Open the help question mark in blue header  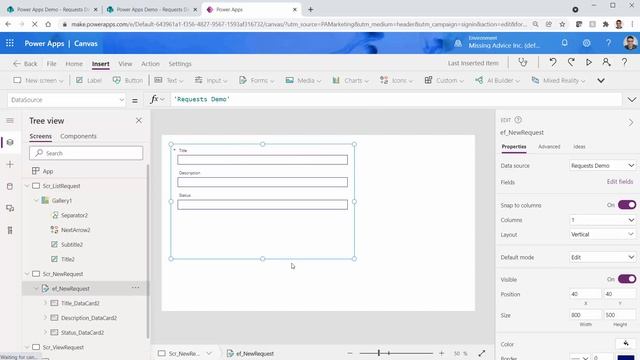pyautogui.click(x=608, y=43)
